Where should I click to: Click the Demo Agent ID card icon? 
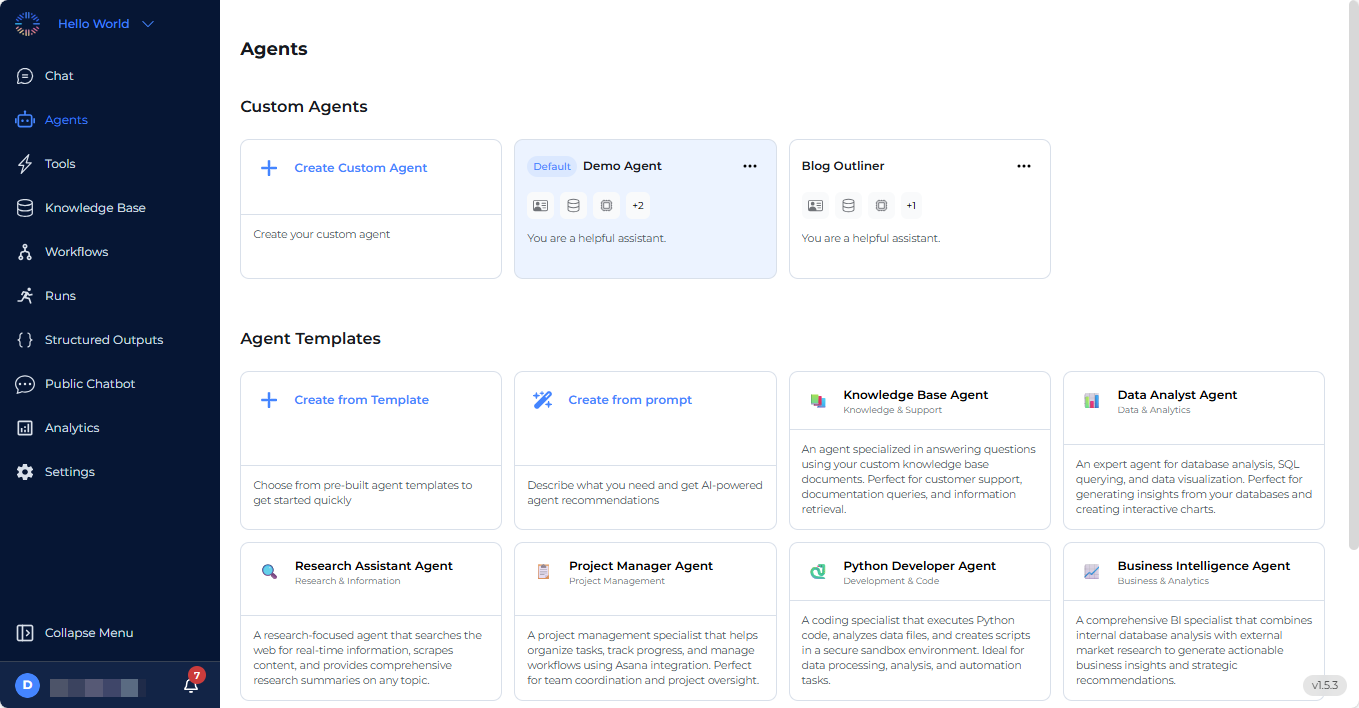541,206
